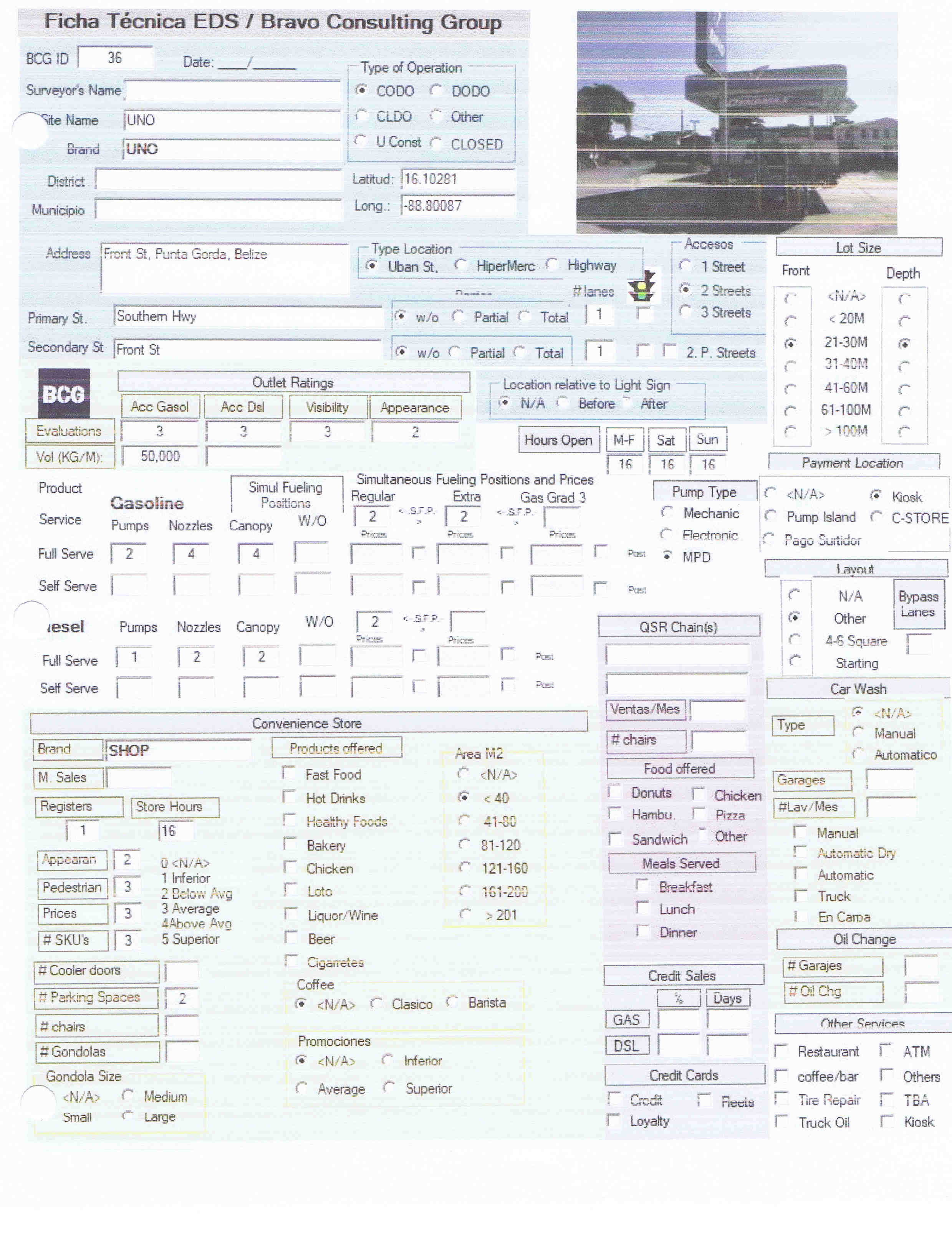The height and width of the screenshot is (1240, 952).
Task: Check the Cigarretes box
Action: (291, 960)
